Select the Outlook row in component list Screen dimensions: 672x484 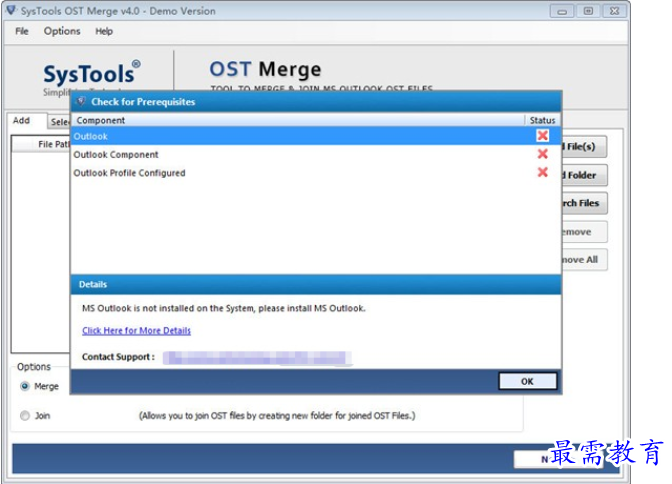coord(316,136)
